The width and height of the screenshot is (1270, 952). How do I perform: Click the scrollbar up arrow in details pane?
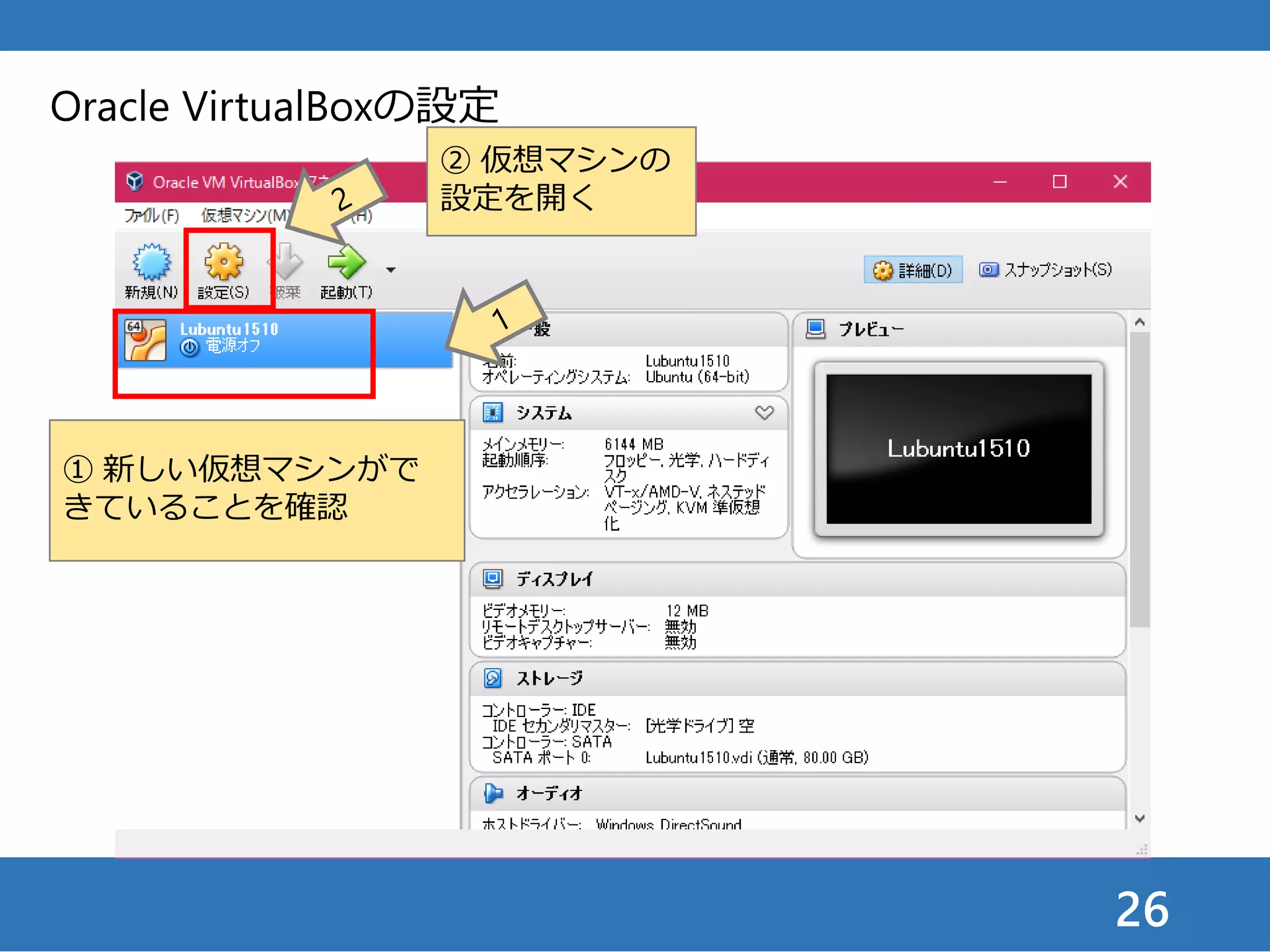(1140, 322)
